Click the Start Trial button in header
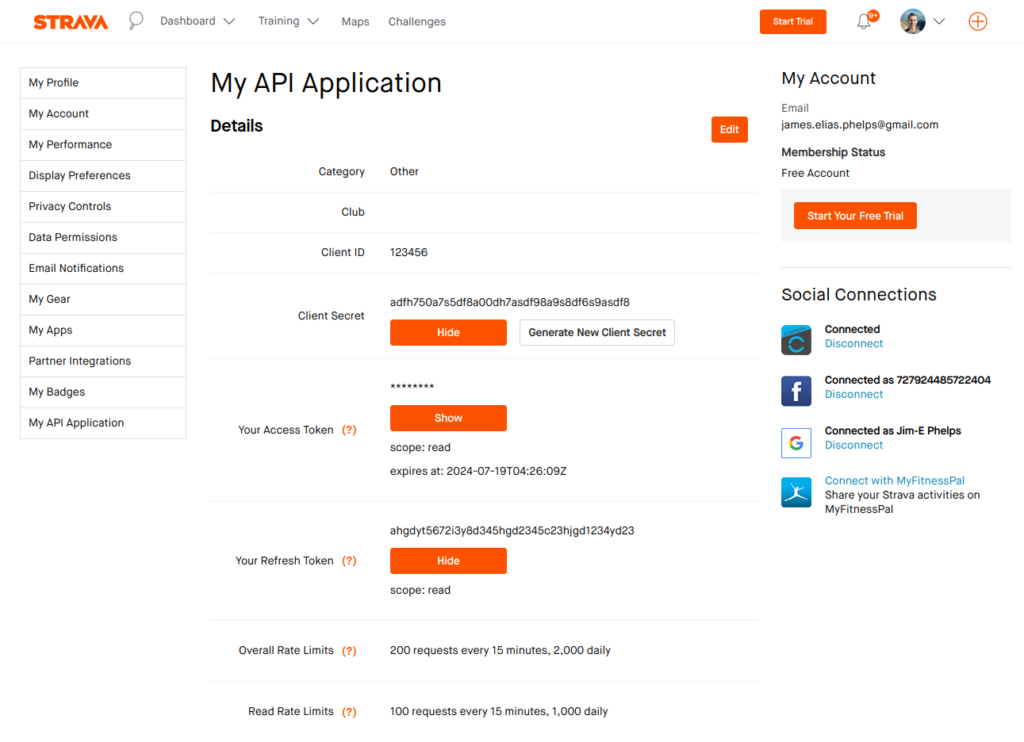The height and width of the screenshot is (742, 1024). [793, 22]
